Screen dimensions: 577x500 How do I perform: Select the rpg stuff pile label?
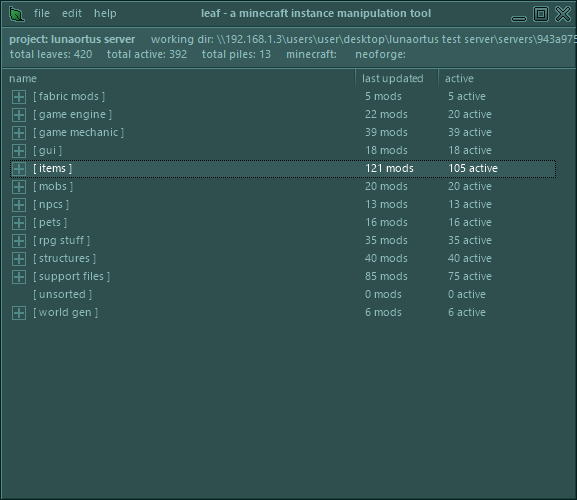pos(61,240)
